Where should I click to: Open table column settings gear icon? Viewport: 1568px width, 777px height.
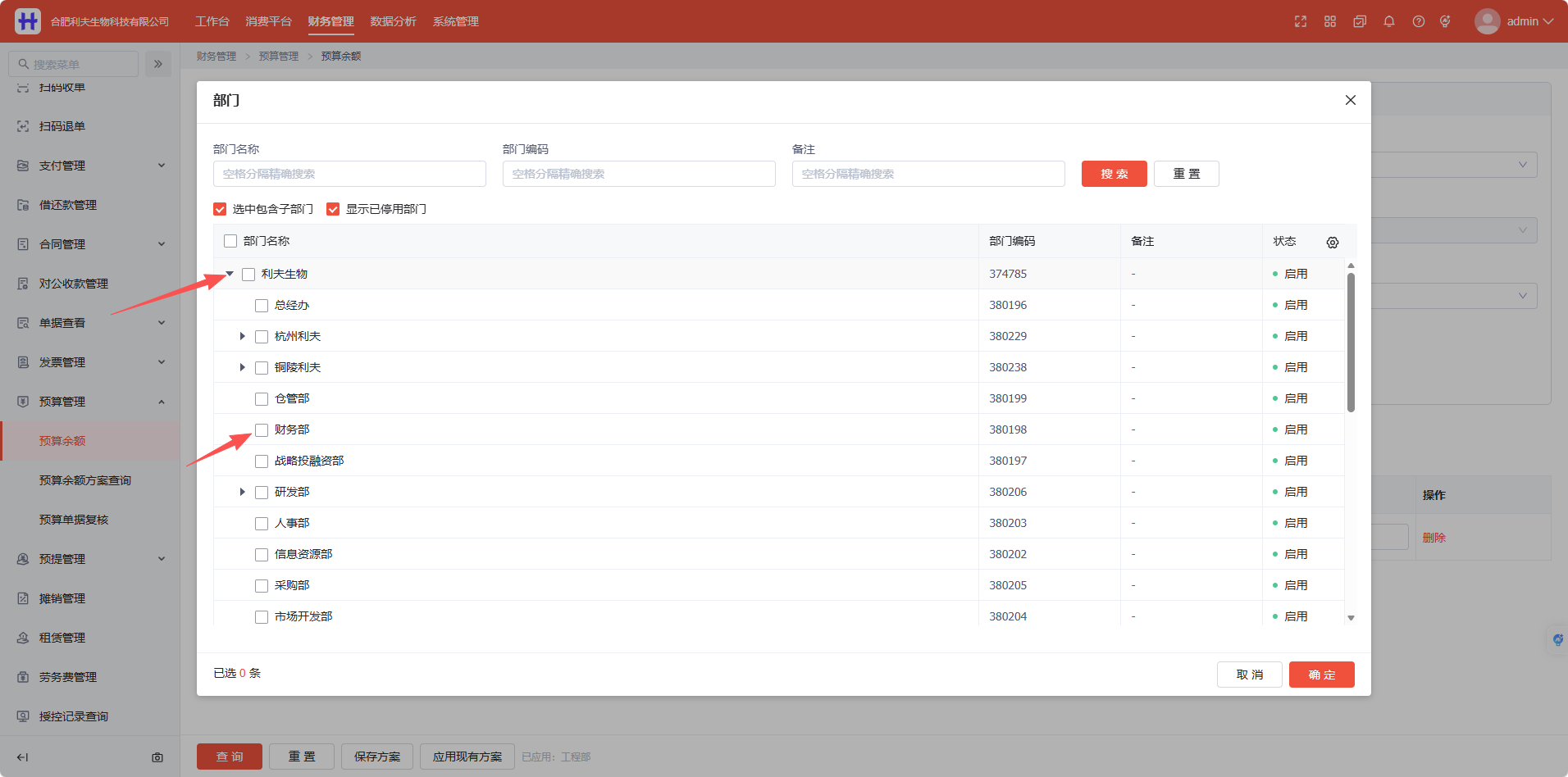(x=1333, y=242)
